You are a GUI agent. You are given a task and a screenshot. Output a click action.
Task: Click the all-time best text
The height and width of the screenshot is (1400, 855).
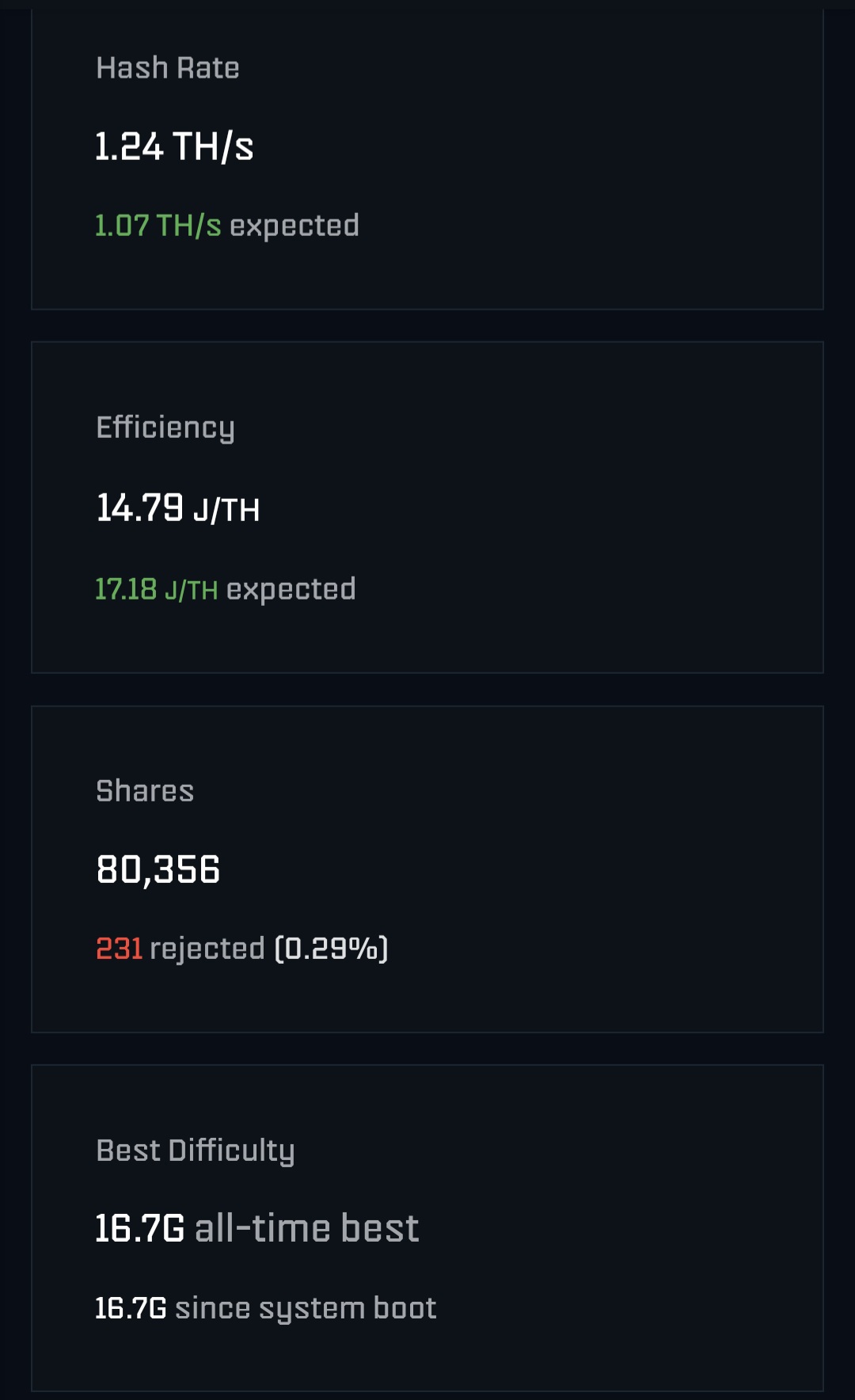(306, 1229)
